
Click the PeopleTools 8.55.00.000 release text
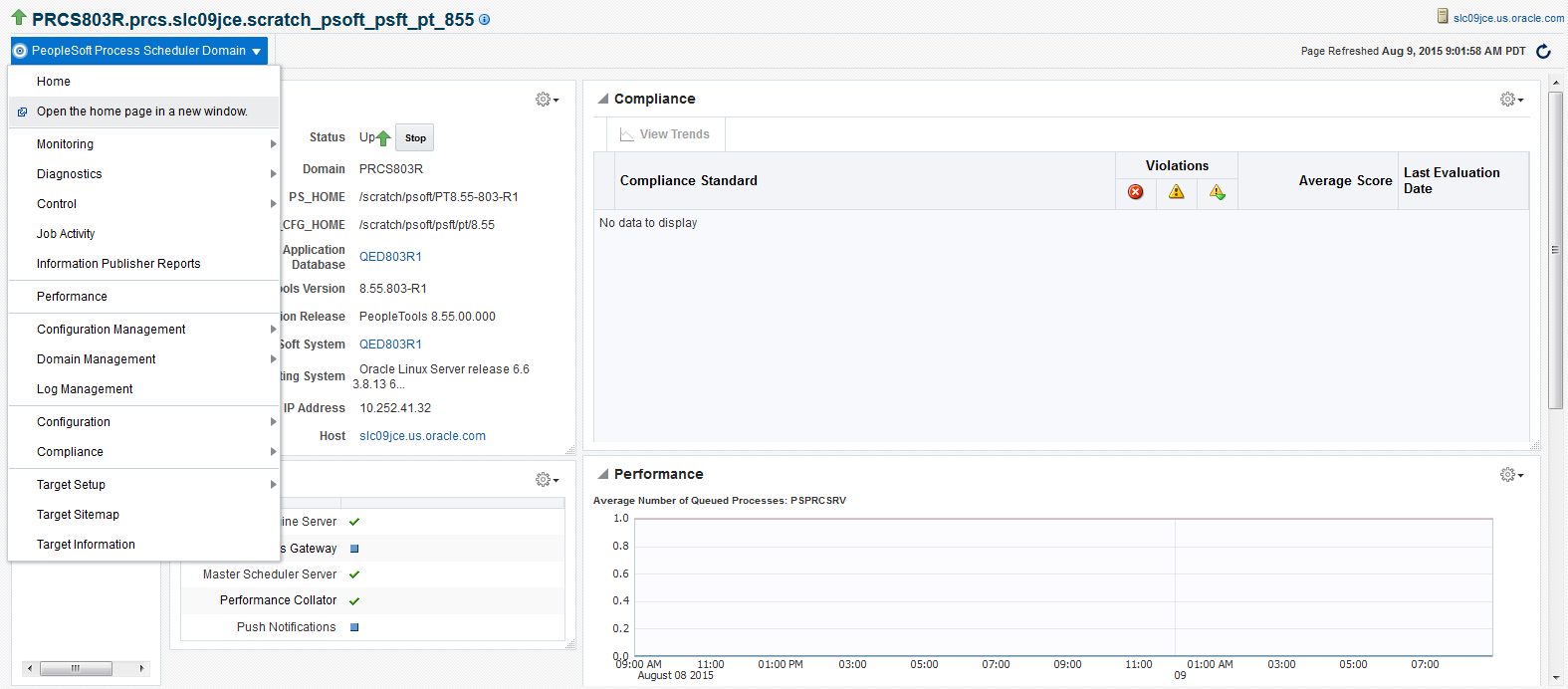pos(427,317)
